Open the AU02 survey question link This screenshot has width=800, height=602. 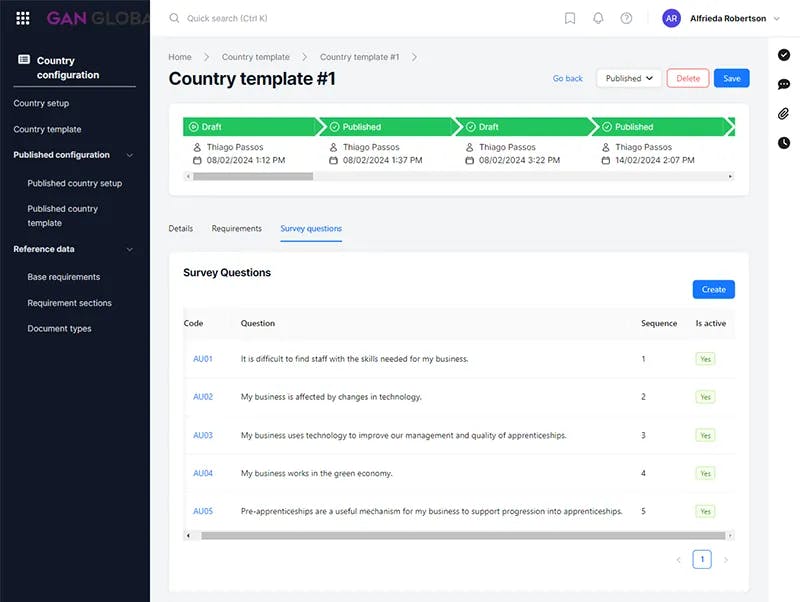(x=203, y=397)
